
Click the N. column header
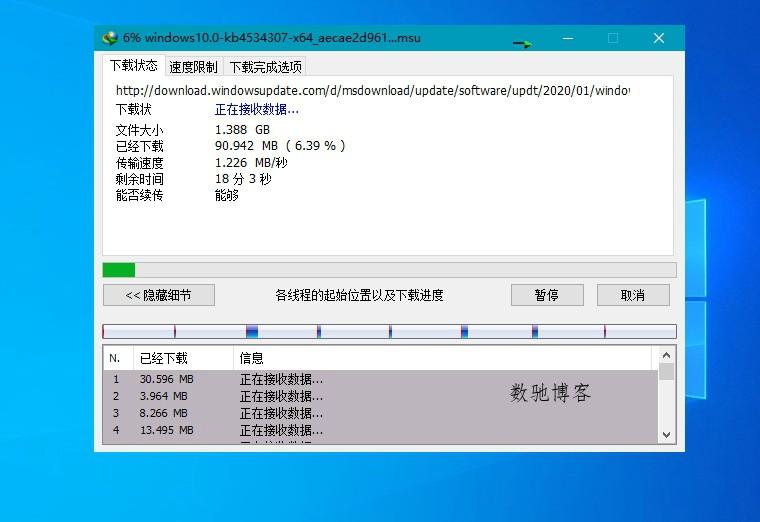tap(118, 358)
